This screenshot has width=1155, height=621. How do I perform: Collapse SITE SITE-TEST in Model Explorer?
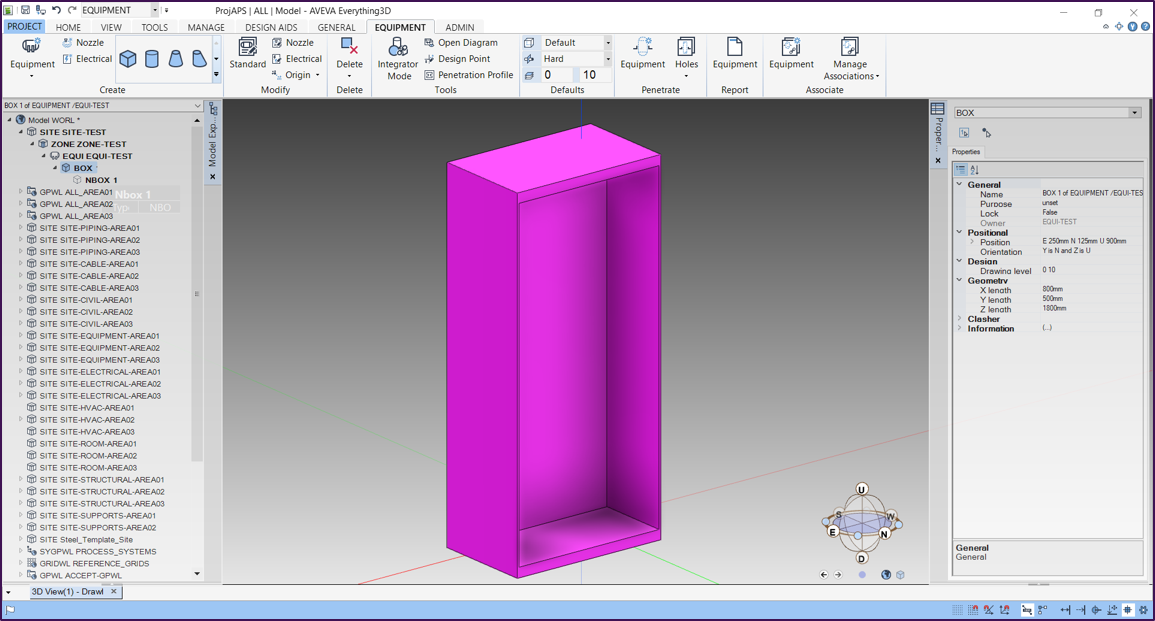point(21,132)
